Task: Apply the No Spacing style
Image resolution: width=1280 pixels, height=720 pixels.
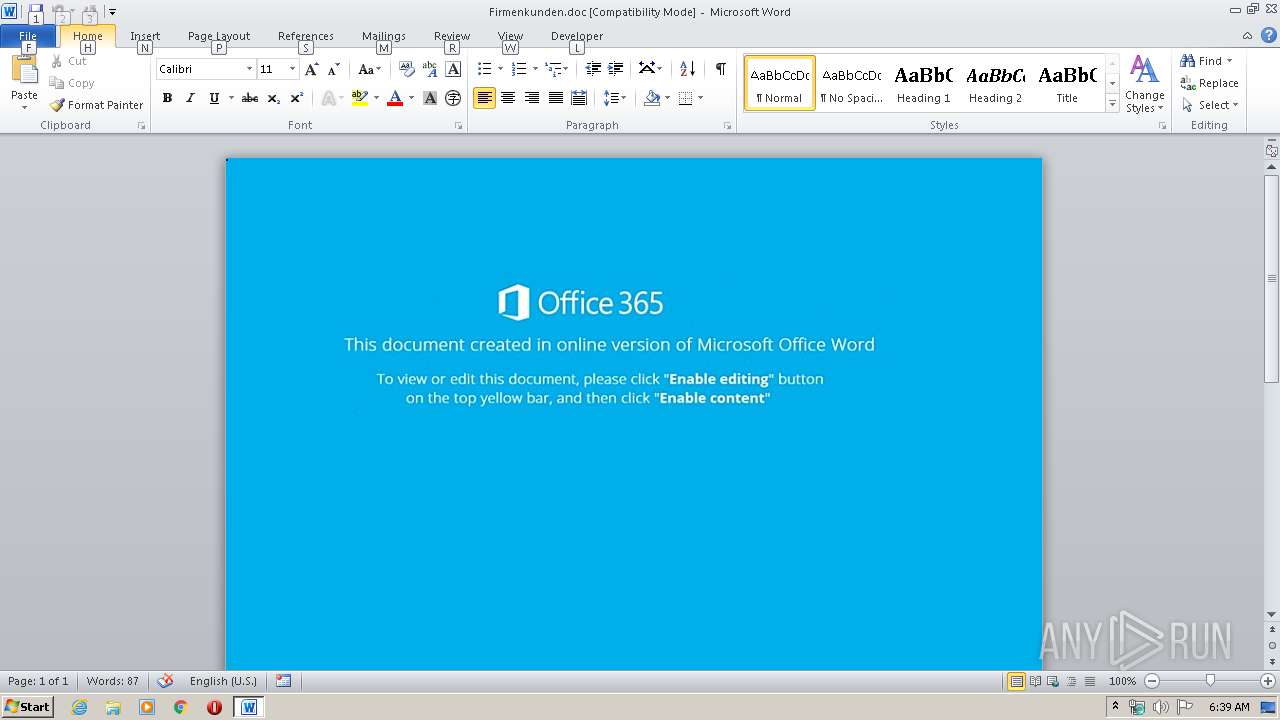Action: pos(851,83)
